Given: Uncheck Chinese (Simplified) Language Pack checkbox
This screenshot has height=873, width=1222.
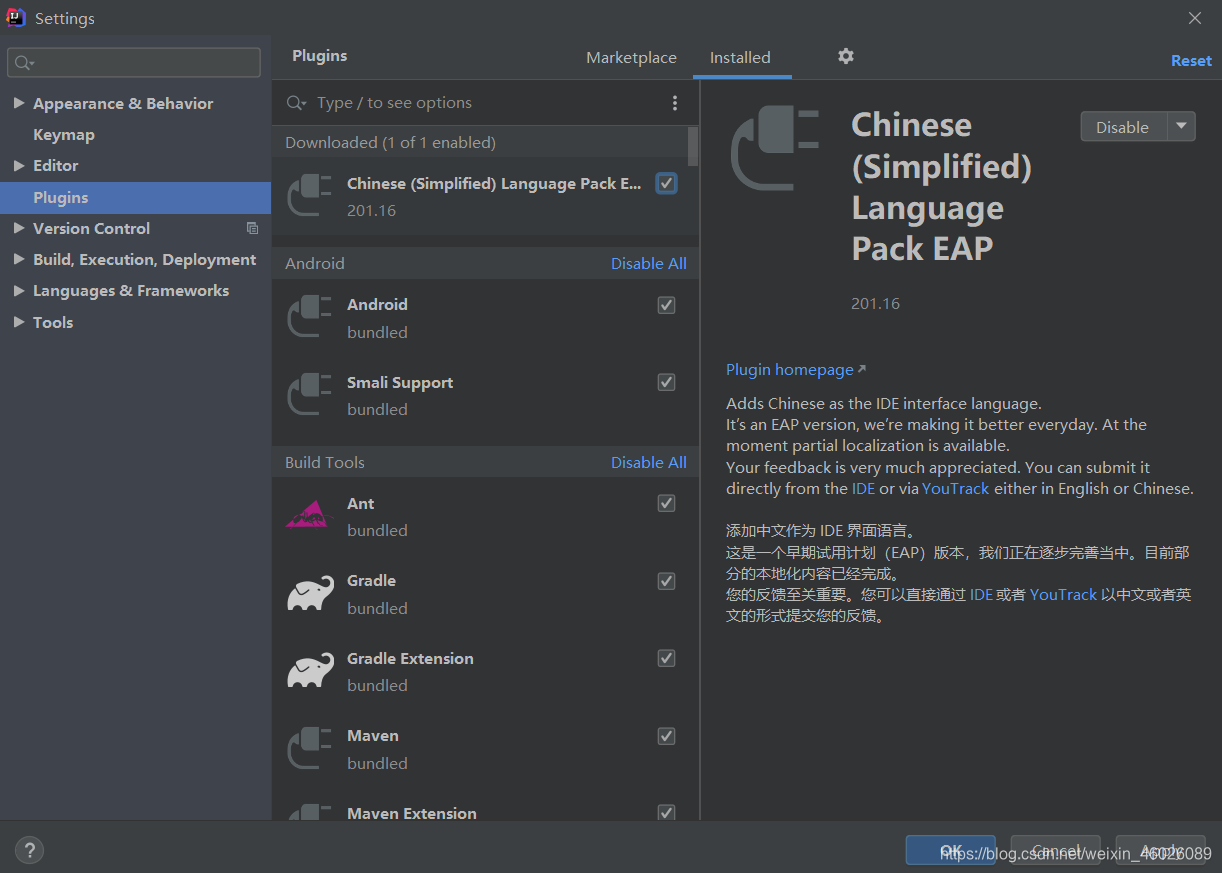Looking at the screenshot, I should (x=666, y=183).
